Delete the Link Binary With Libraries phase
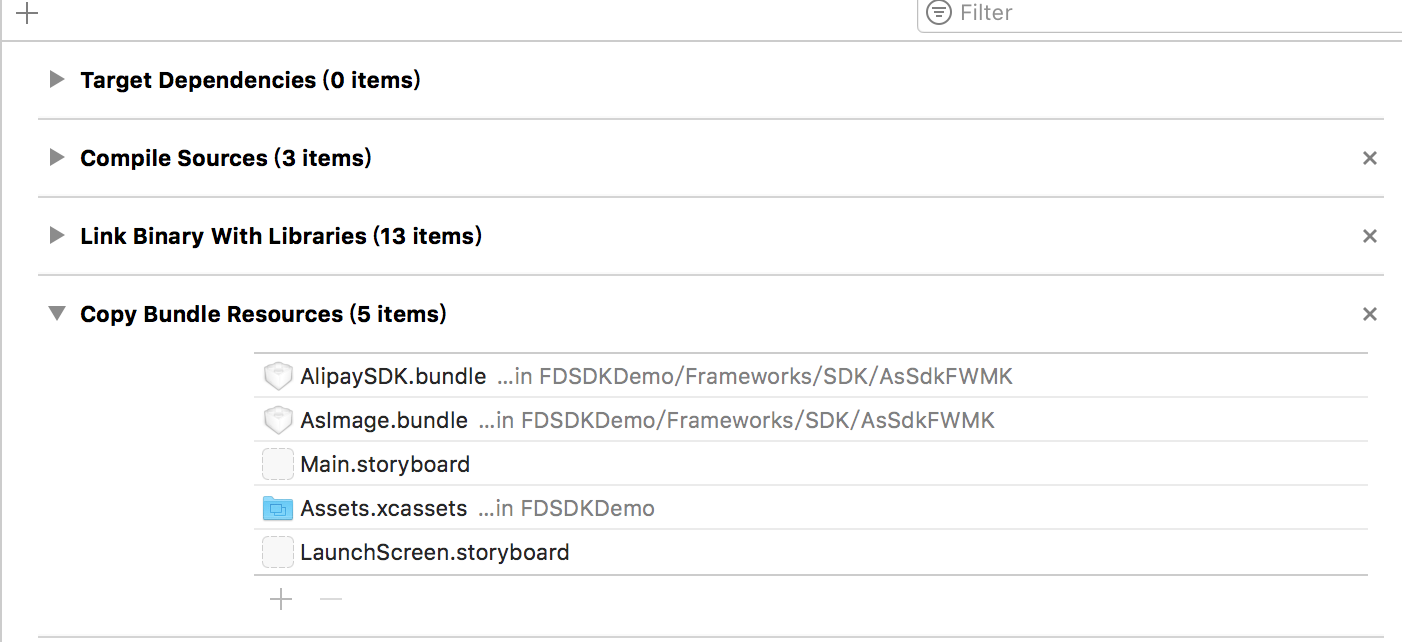The width and height of the screenshot is (1402, 642). [x=1370, y=236]
